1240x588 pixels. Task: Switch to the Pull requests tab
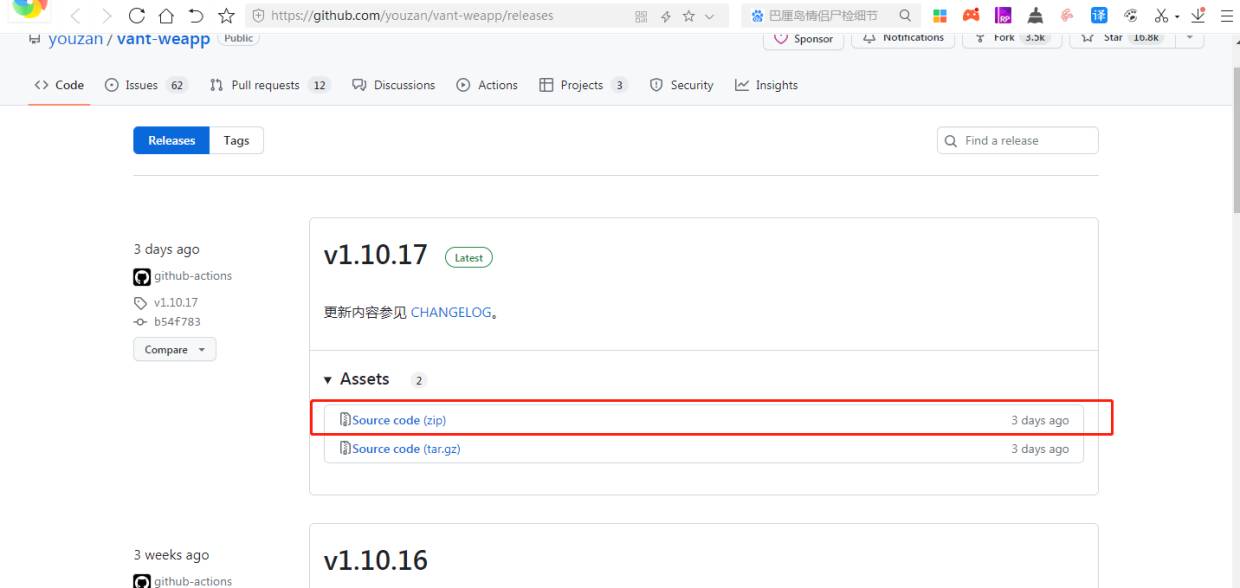point(270,85)
